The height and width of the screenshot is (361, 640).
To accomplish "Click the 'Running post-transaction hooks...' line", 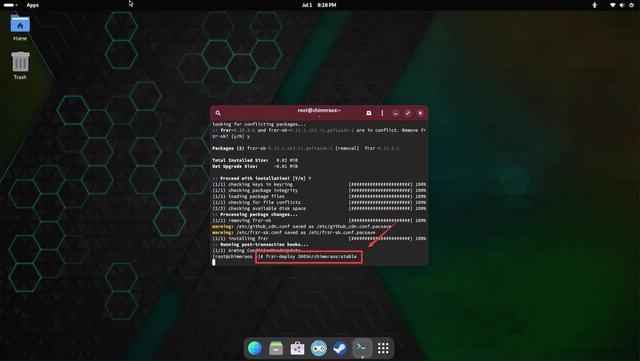I will (x=260, y=245).
